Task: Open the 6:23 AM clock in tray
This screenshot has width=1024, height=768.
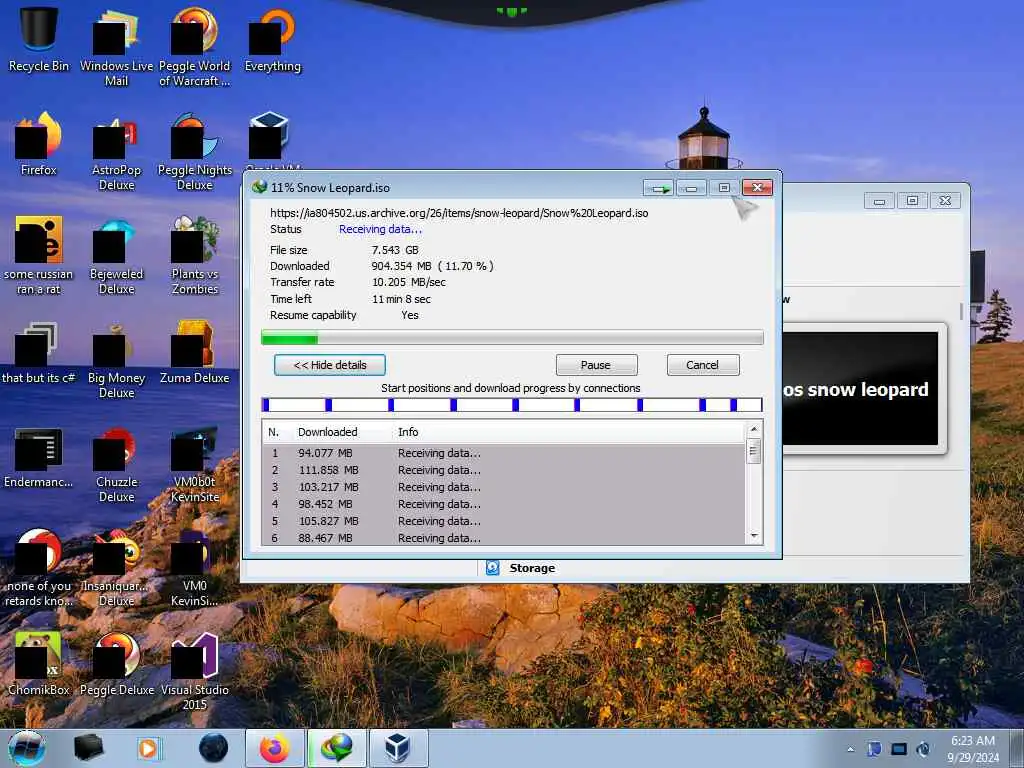Action: (973, 748)
